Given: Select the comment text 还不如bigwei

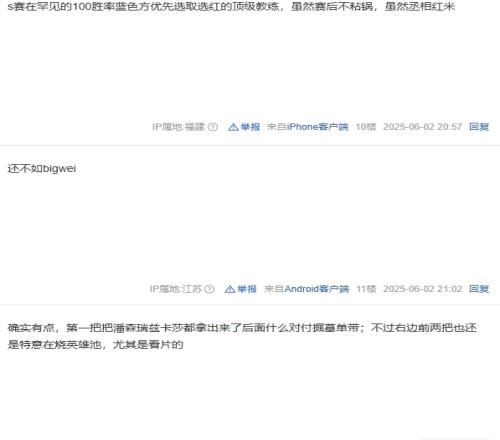Looking at the screenshot, I should click(x=42, y=169).
